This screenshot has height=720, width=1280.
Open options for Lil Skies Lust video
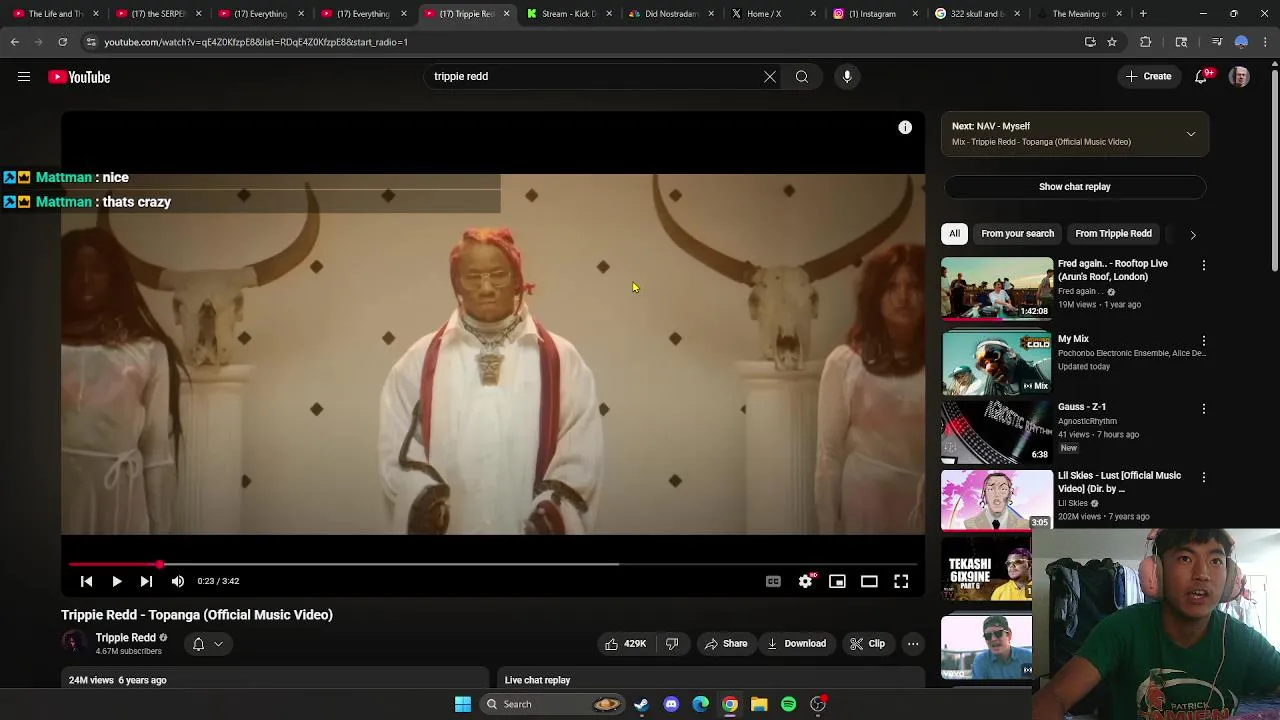coord(1204,478)
